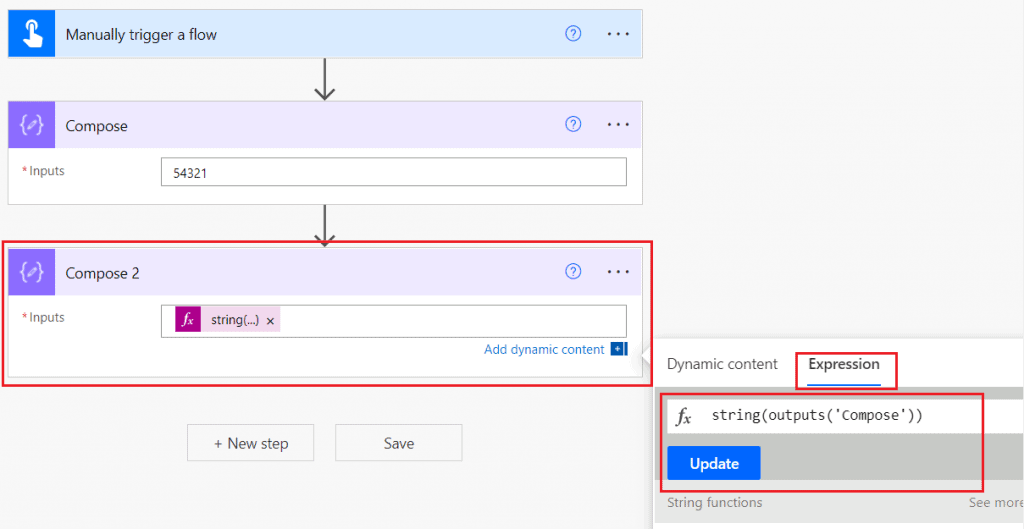The image size is (1024, 529).
Task: Select the Expression tab
Action: [844, 364]
